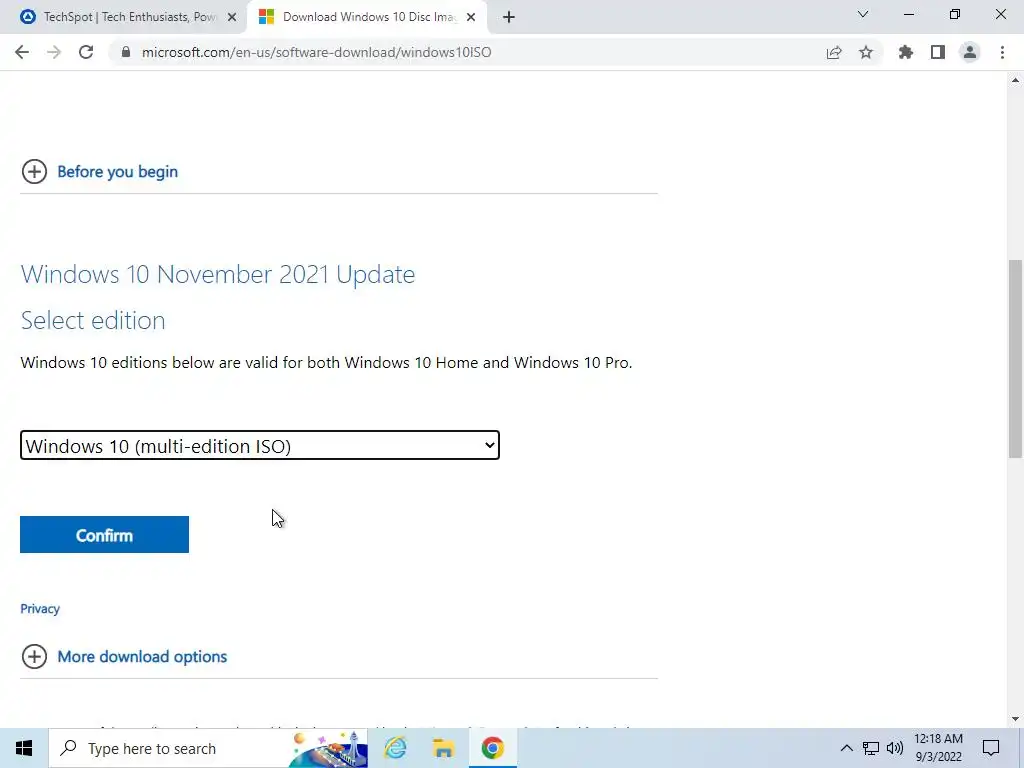Expand the Before you begin section
Viewport: 1024px width, 768px height.
[x=35, y=172]
